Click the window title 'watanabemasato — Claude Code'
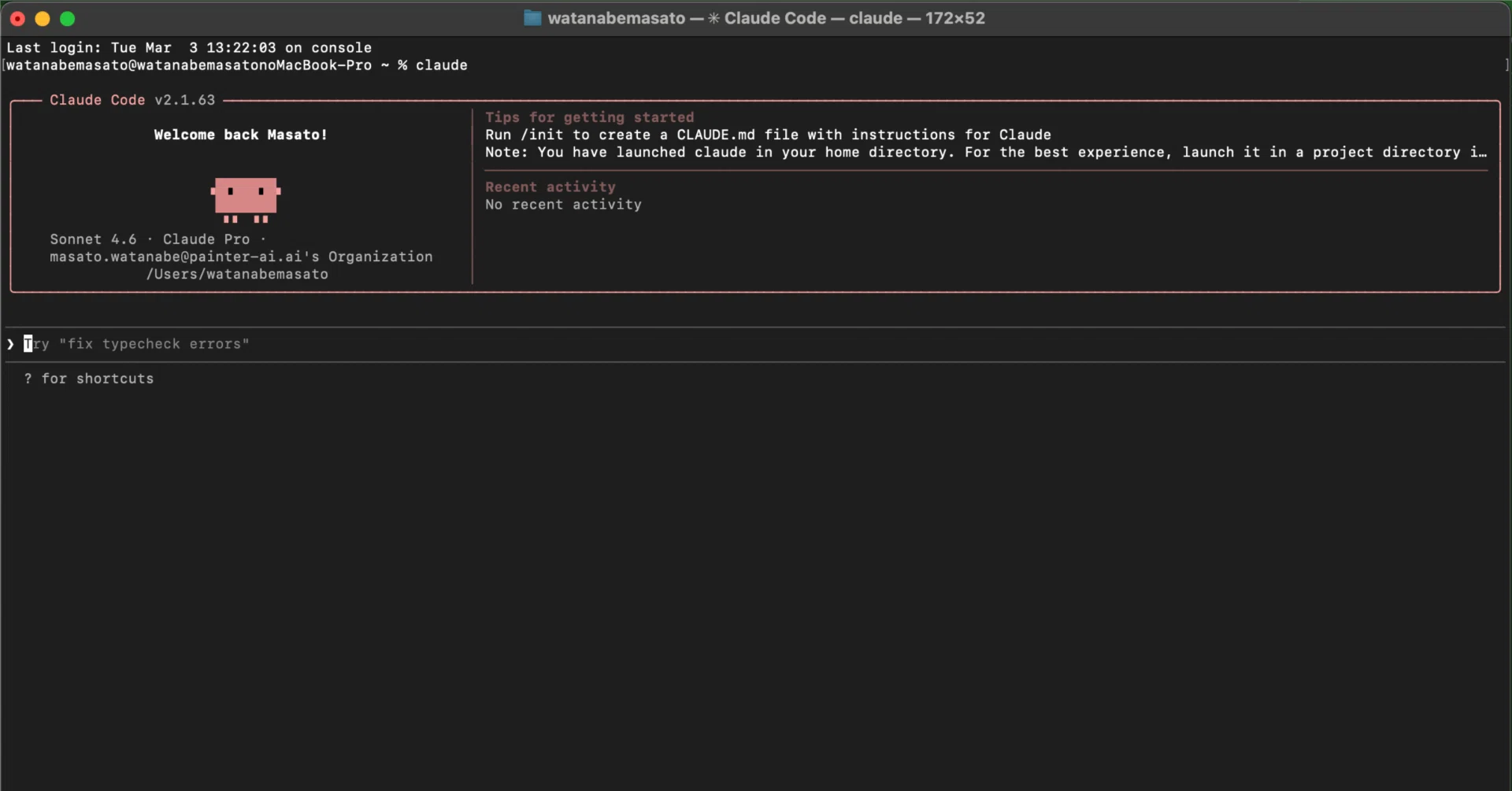1512x791 pixels. click(x=765, y=18)
